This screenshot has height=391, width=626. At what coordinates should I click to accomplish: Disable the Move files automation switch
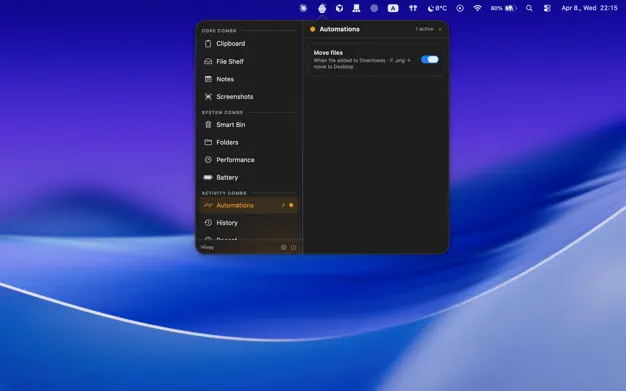(430, 60)
